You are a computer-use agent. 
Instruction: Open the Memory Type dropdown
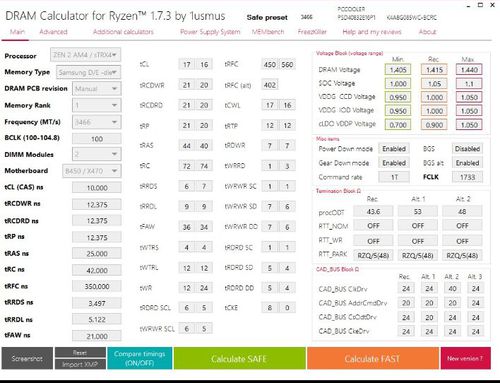88,72
